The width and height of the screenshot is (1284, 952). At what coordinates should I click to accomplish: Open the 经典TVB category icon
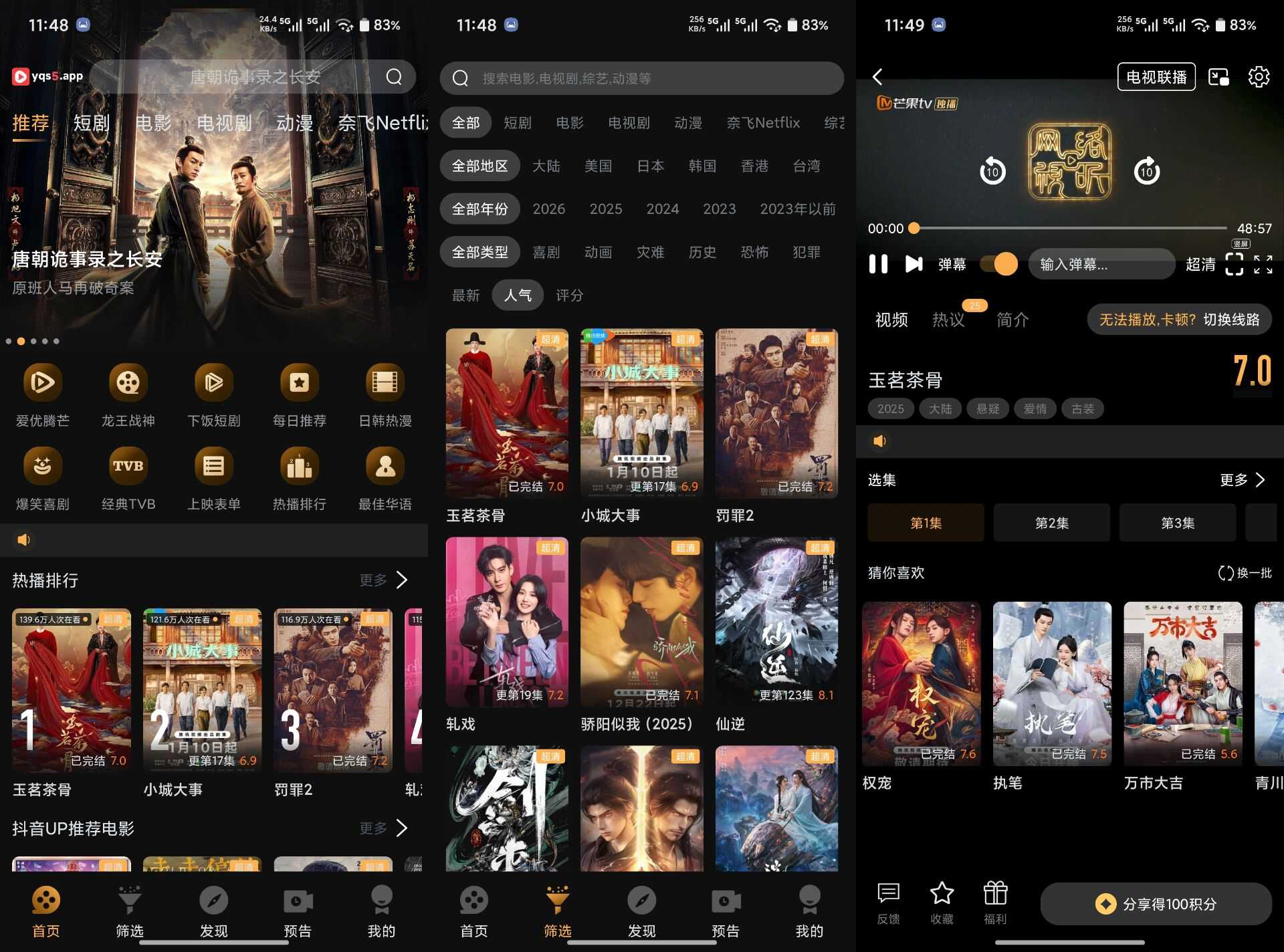[128, 466]
